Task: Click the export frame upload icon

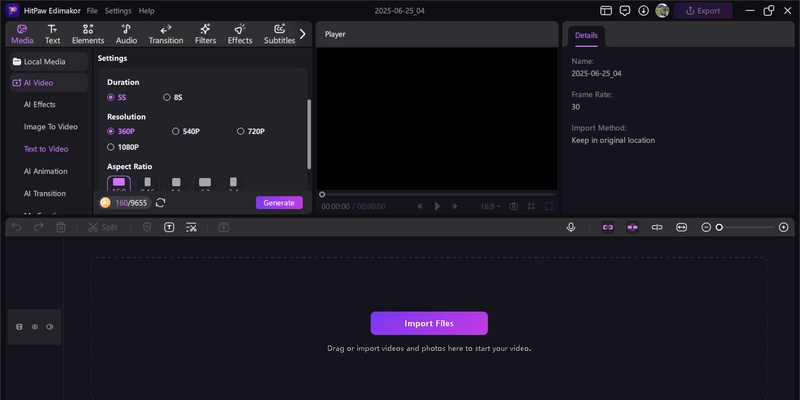Action: tap(223, 228)
